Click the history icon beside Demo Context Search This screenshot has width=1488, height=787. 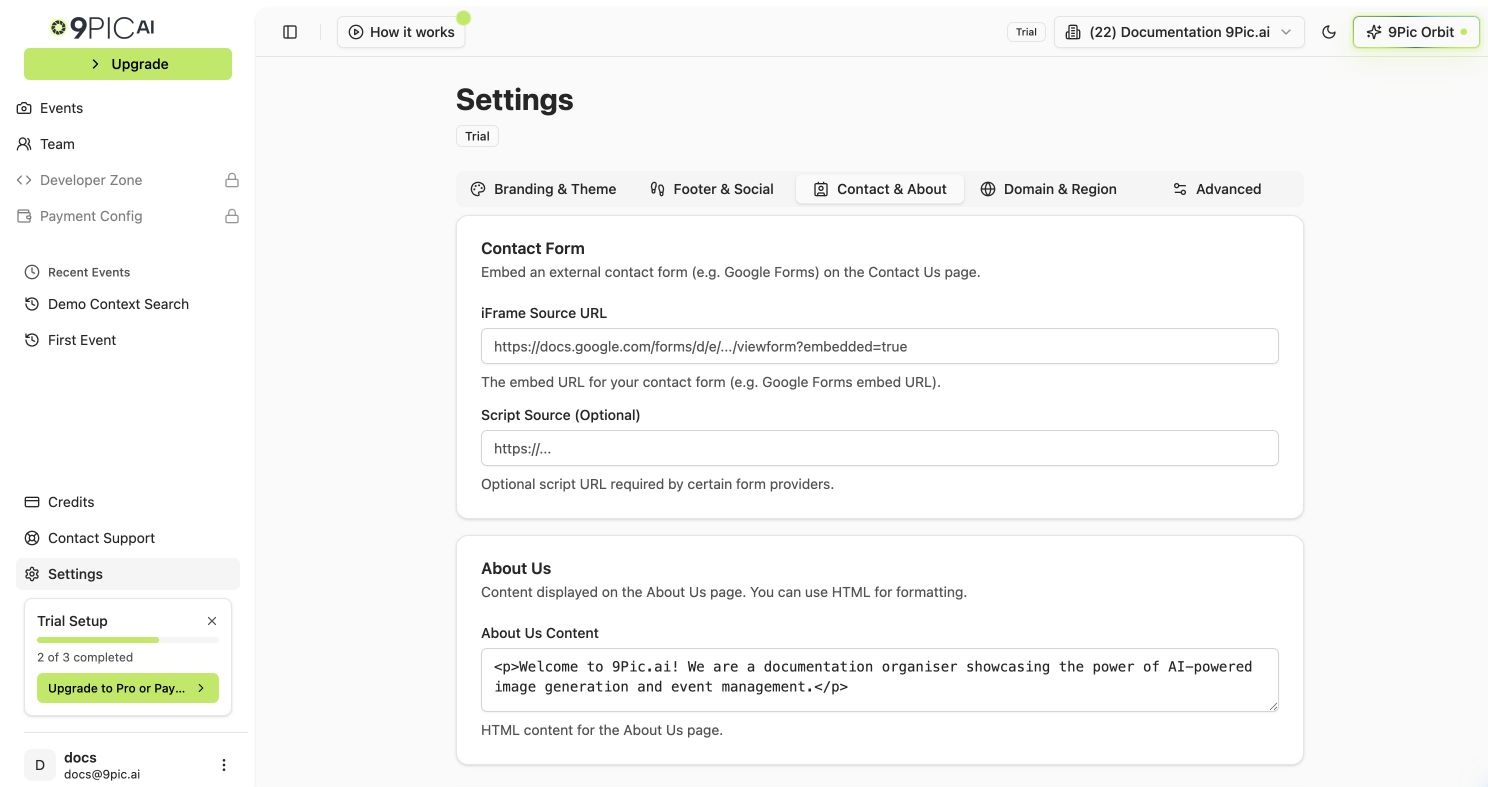(32, 304)
